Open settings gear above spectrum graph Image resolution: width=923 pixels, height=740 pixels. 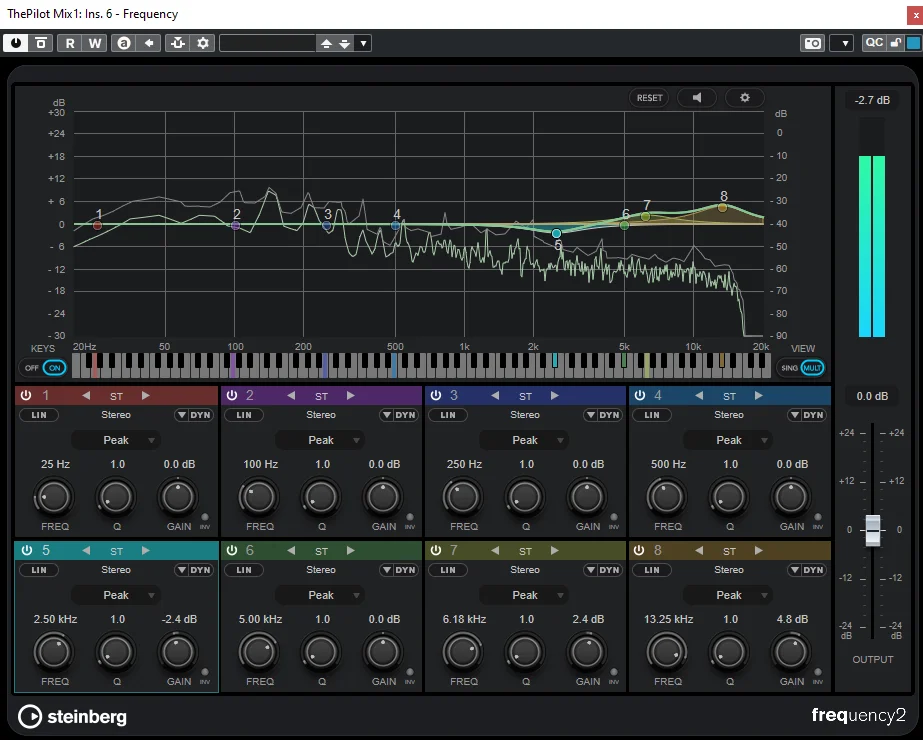(745, 98)
